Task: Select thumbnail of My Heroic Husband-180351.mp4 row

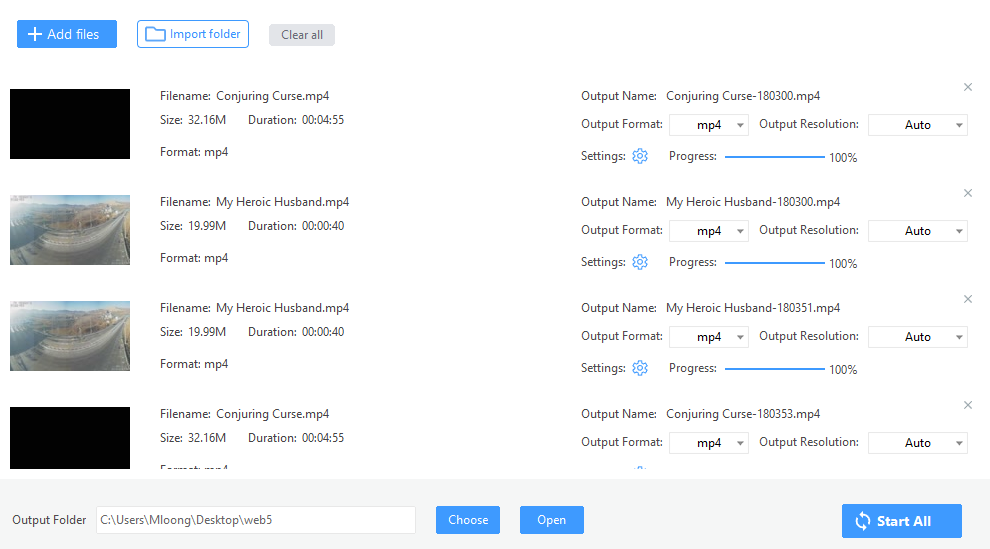Action: [70, 336]
